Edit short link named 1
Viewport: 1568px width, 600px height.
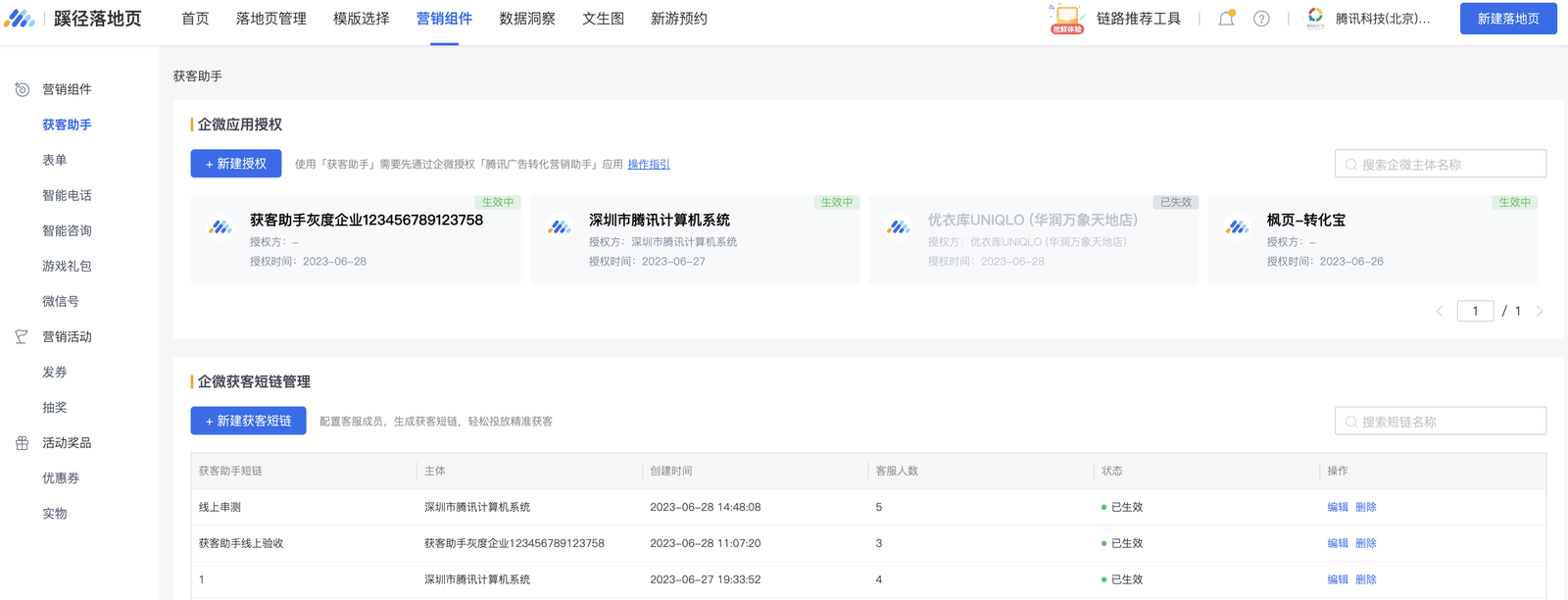click(x=1338, y=579)
